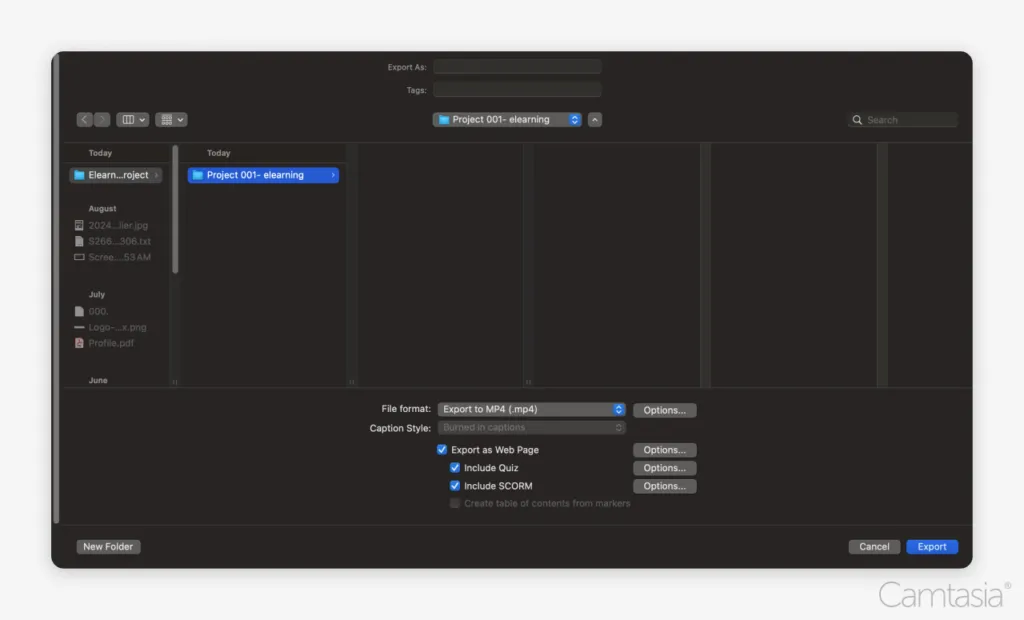Click the folder icon of Elearn...roject
Screen dimensions: 1024x620
79,175
